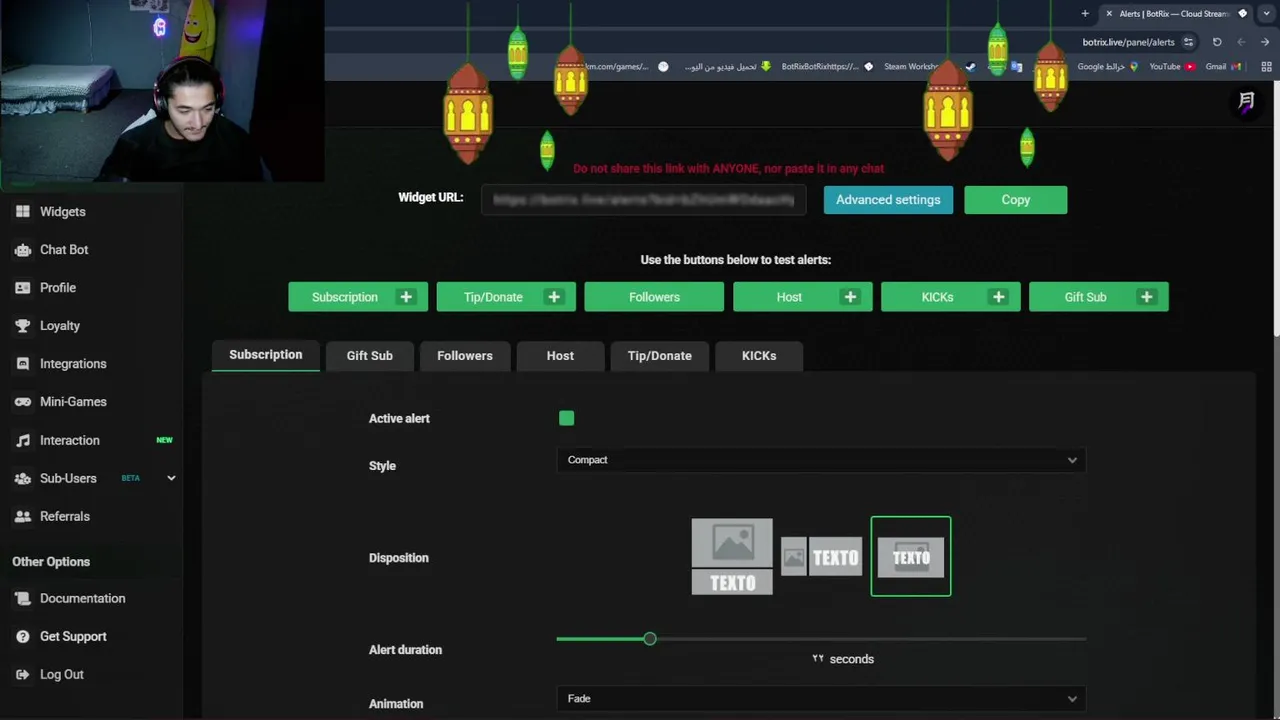Click the blurred Widget URL field
This screenshot has height=720, width=1280.
coord(643,200)
